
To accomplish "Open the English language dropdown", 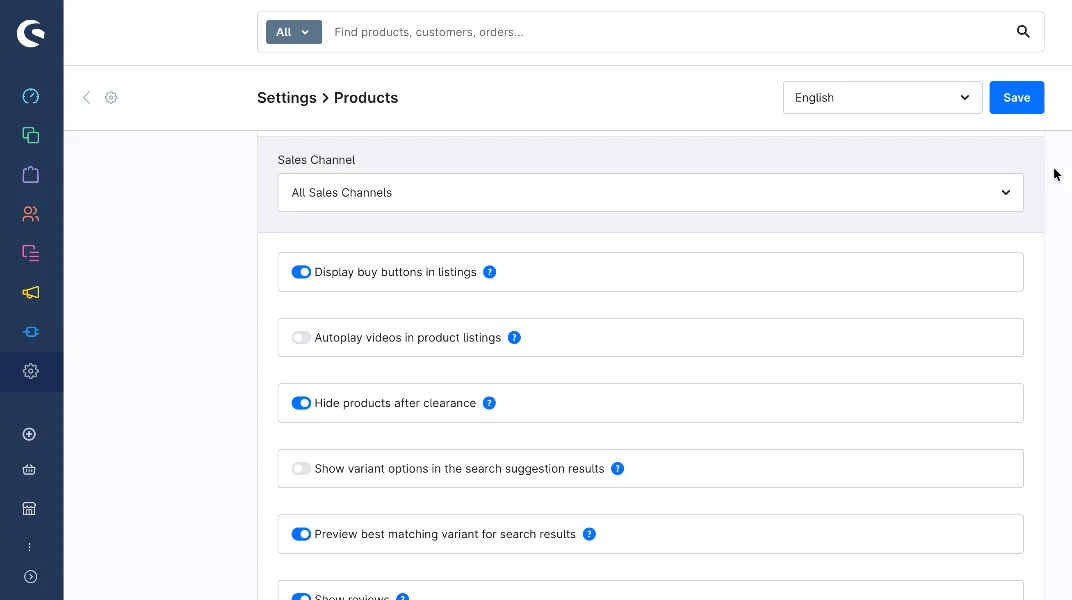I will tap(883, 98).
